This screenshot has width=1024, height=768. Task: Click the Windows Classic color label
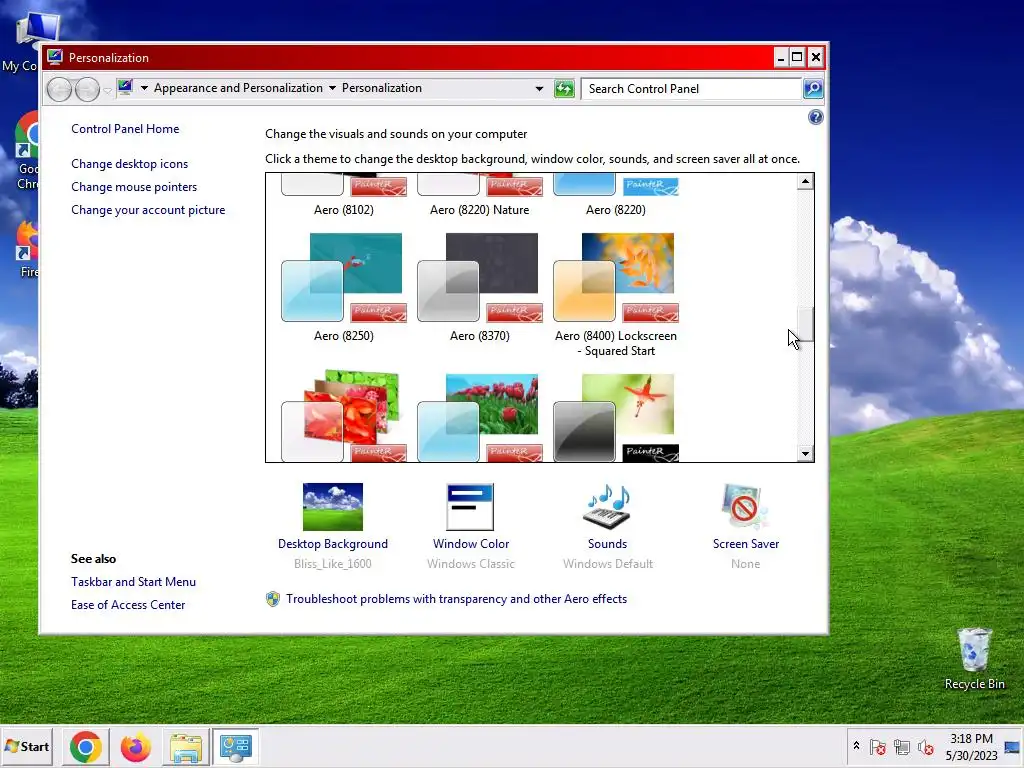point(470,563)
